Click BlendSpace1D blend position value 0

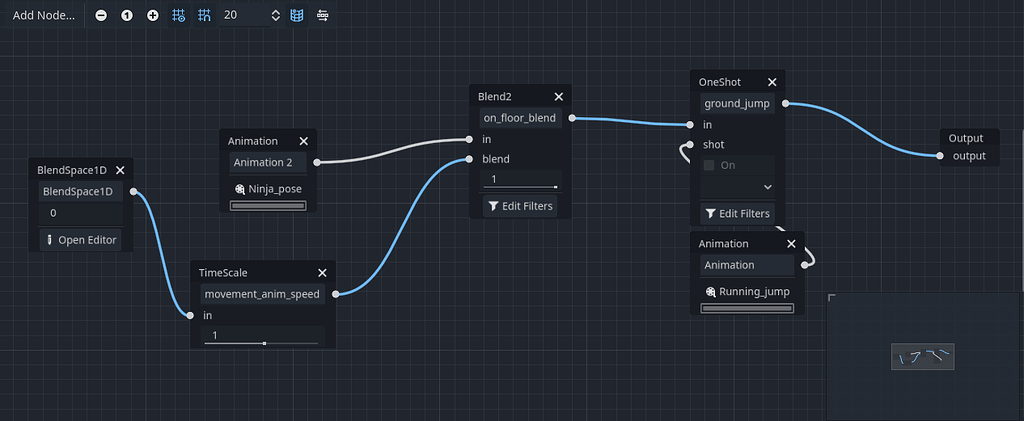click(81, 213)
